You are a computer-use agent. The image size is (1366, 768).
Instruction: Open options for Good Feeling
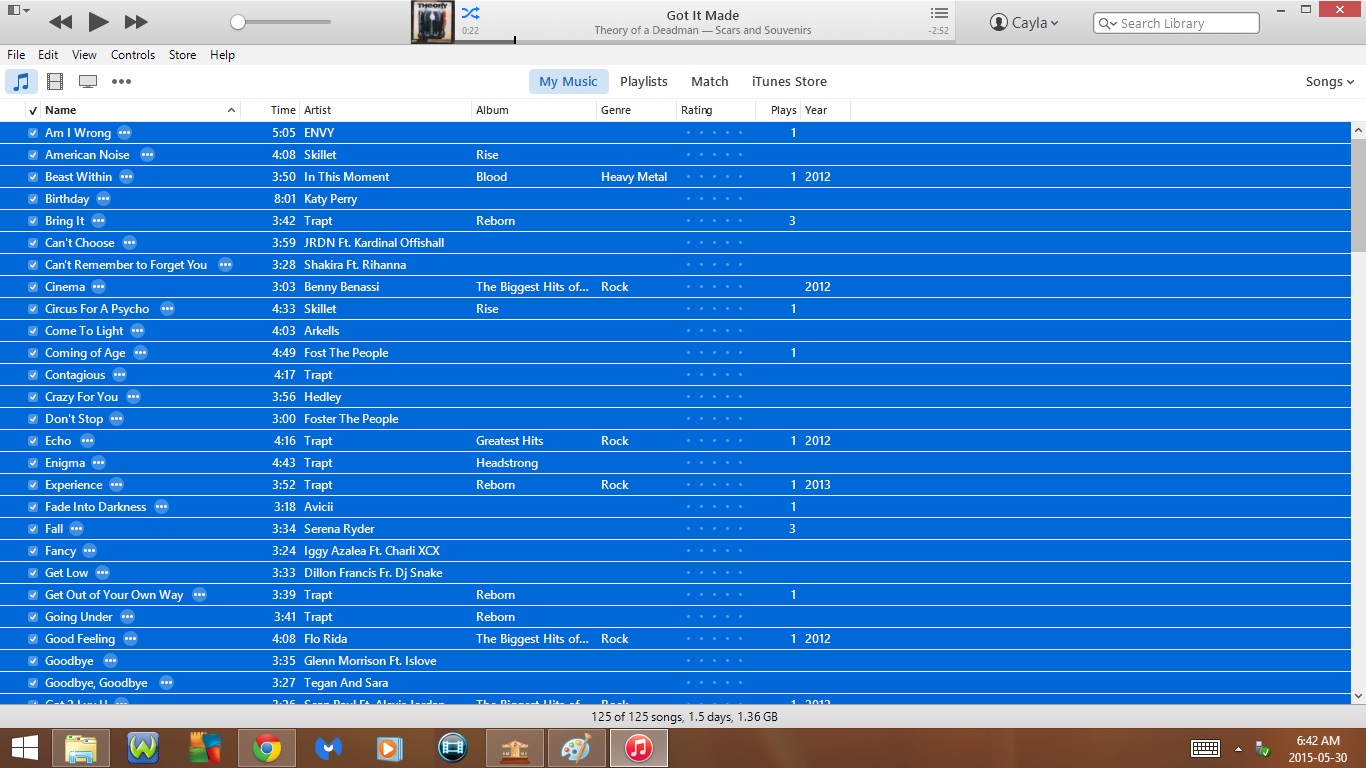point(130,639)
